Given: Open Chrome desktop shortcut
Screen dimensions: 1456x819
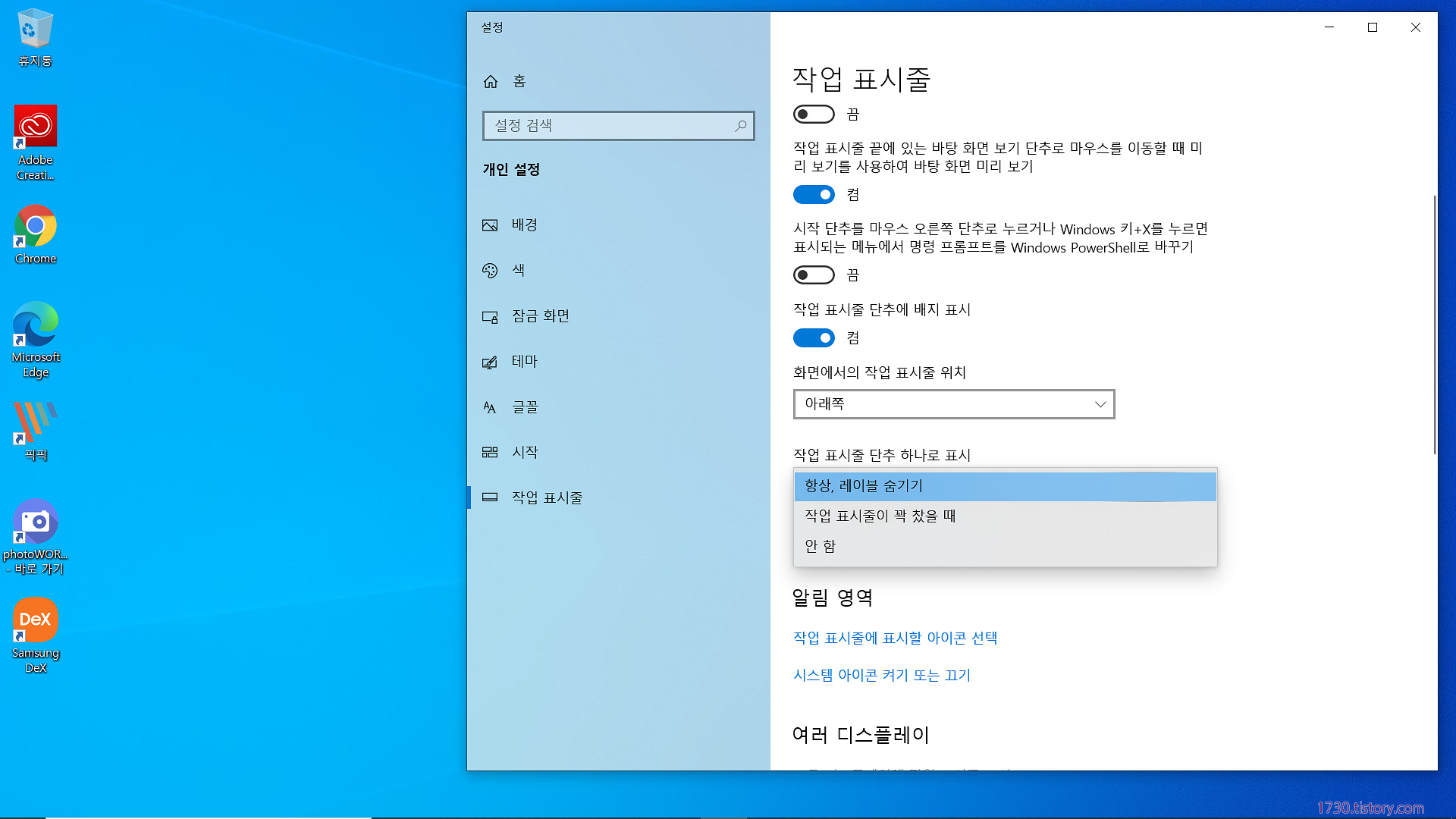Looking at the screenshot, I should point(35,226).
